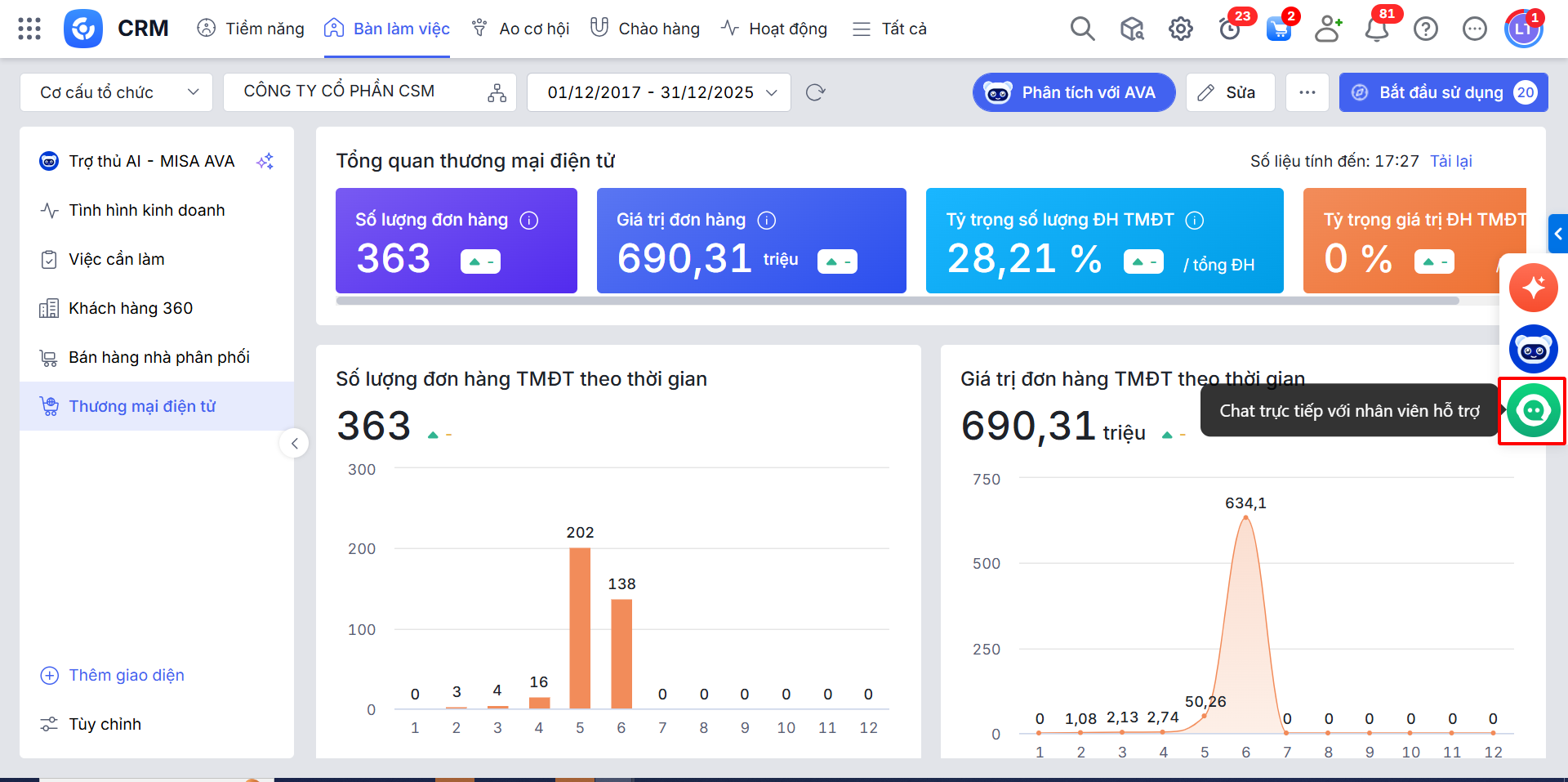The width and height of the screenshot is (1568, 782).
Task: Open the notifications bell icon
Action: pos(1377,29)
